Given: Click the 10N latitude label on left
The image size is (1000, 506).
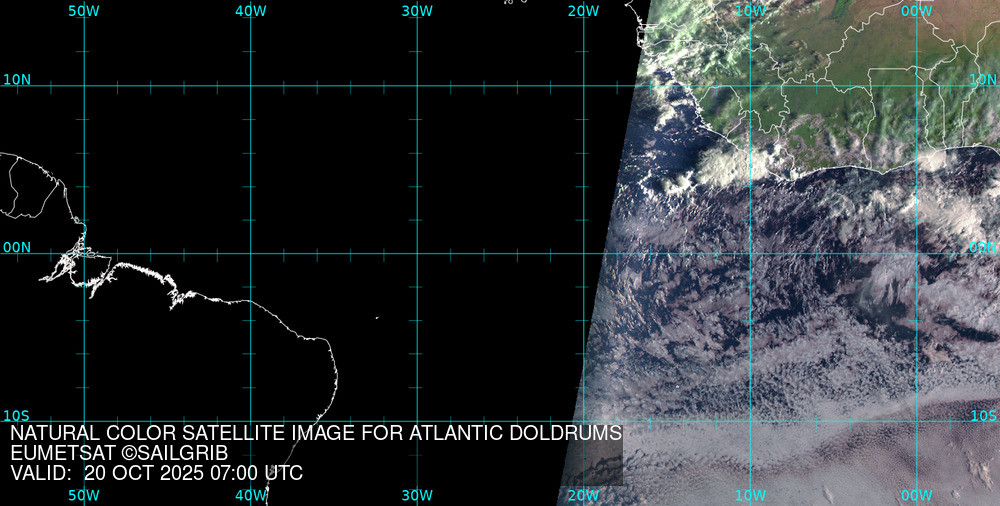Looking at the screenshot, I should (17, 79).
